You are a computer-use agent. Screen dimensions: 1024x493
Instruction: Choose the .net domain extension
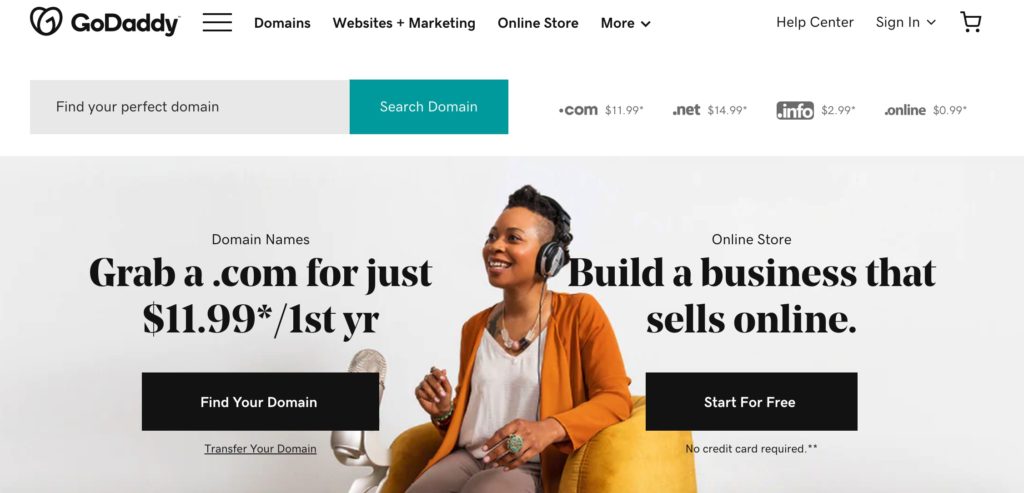click(x=710, y=110)
